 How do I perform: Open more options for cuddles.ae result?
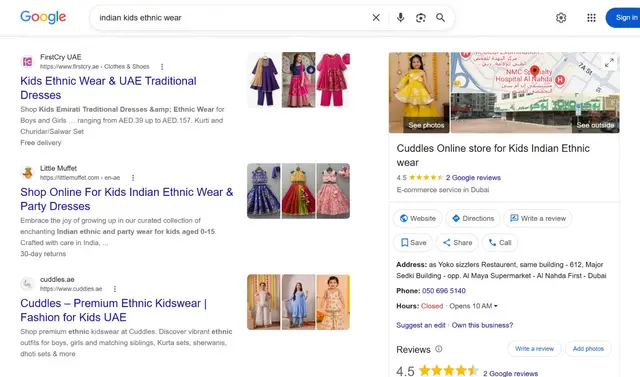115,289
